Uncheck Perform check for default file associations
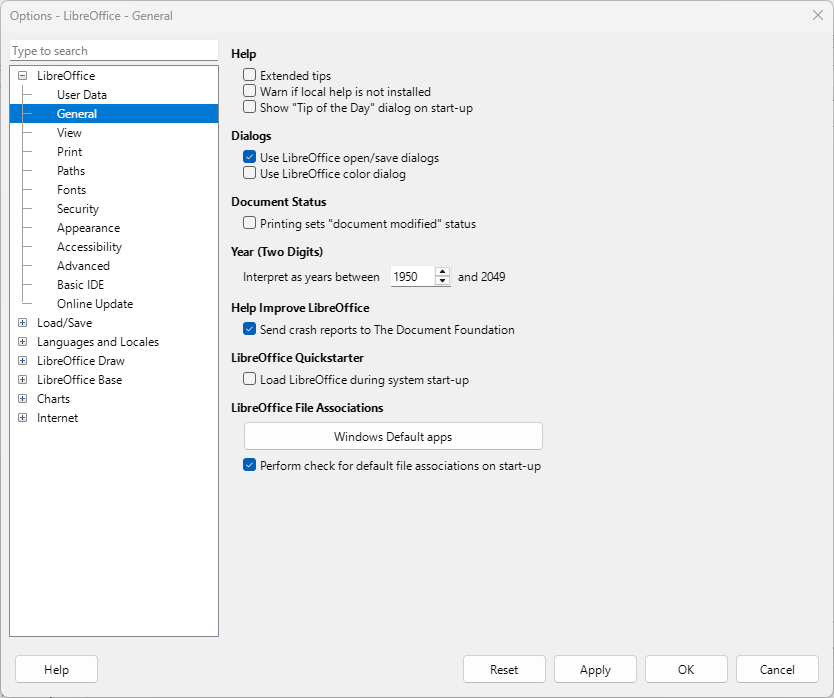834x698 pixels. click(x=249, y=465)
